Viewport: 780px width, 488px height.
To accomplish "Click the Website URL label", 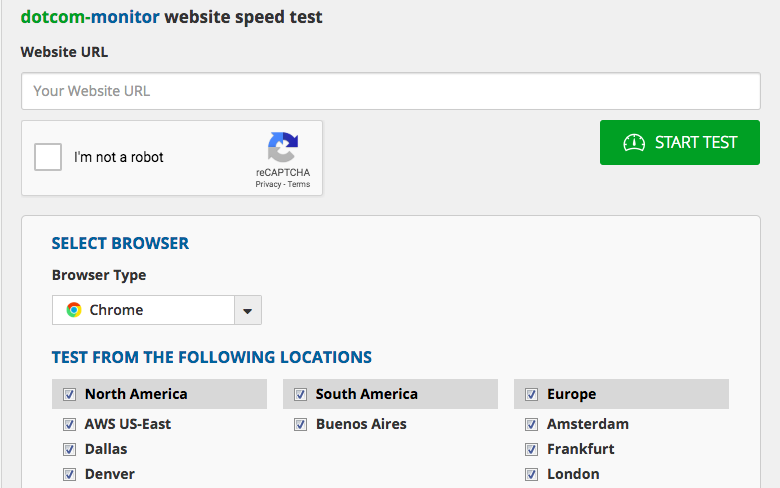I will (64, 52).
